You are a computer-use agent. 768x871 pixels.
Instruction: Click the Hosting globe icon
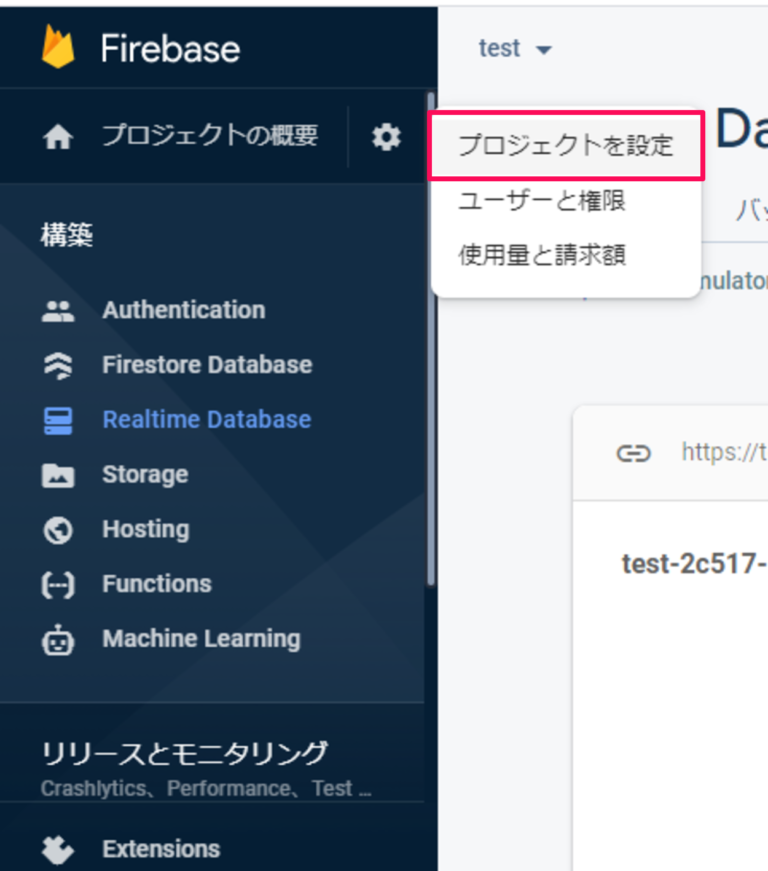pyautogui.click(x=58, y=530)
